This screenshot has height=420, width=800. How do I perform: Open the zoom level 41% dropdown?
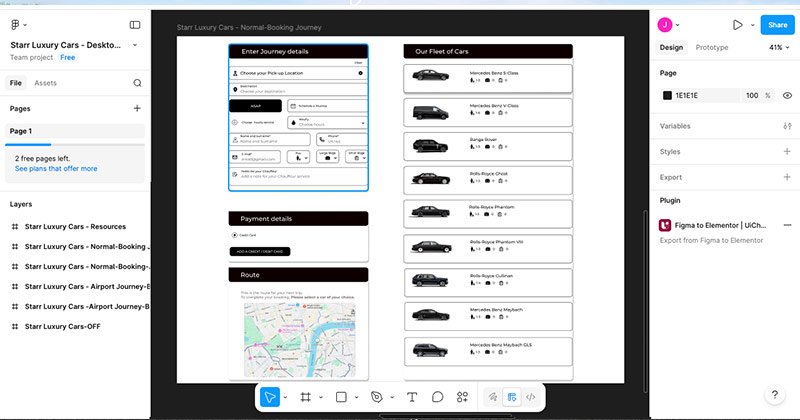[x=779, y=47]
